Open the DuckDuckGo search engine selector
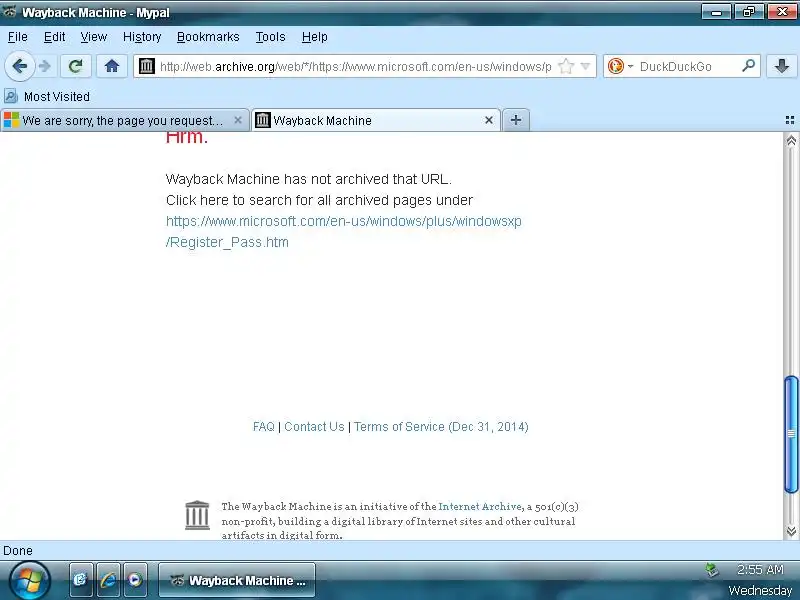 point(620,66)
